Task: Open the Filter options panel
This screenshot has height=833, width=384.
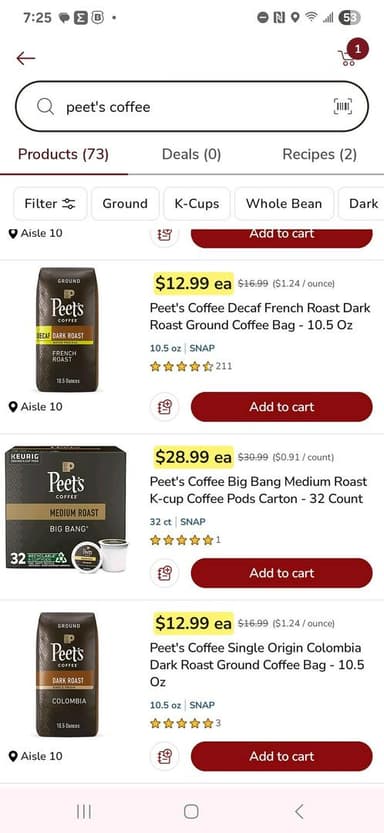Action: tap(50, 203)
